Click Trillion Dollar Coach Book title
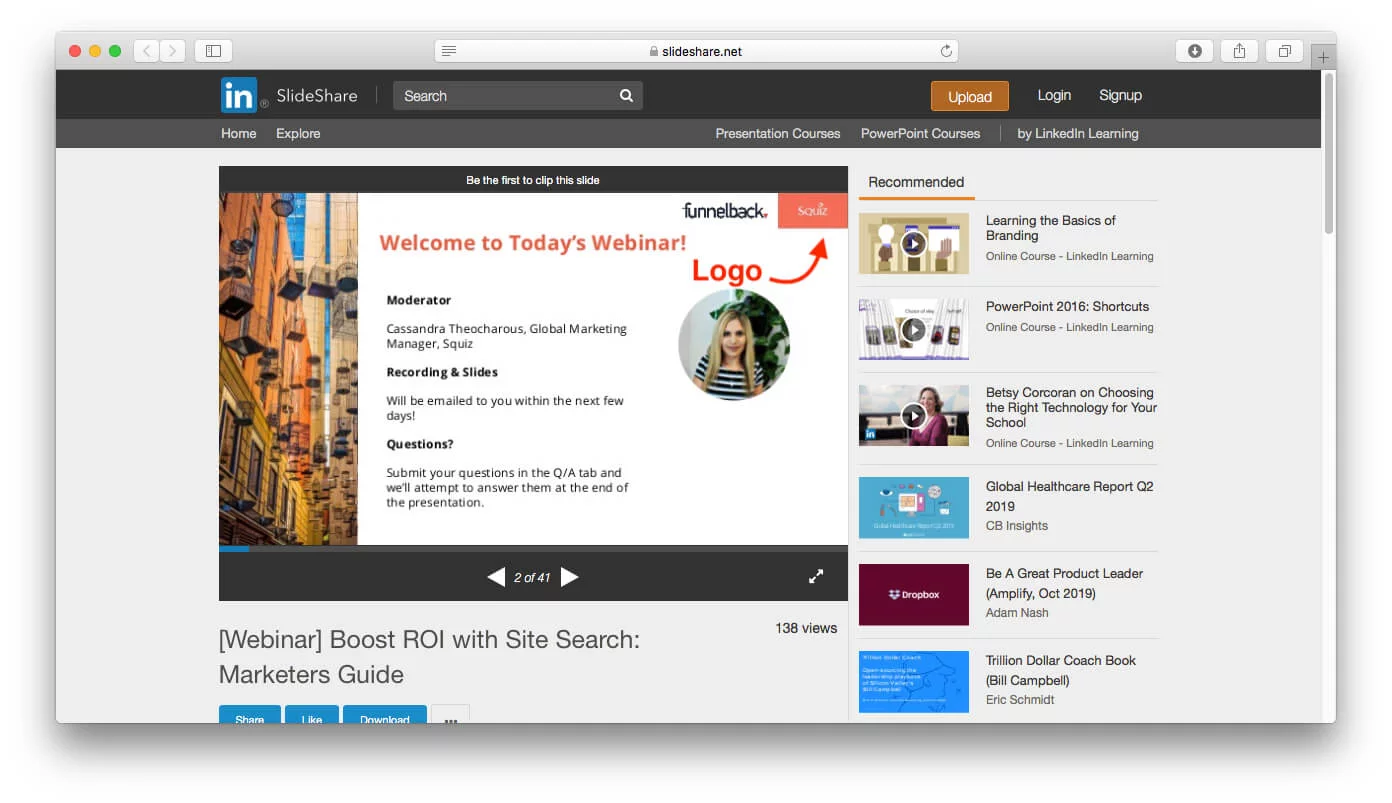Screen dimensions: 1392x803 1061,670
